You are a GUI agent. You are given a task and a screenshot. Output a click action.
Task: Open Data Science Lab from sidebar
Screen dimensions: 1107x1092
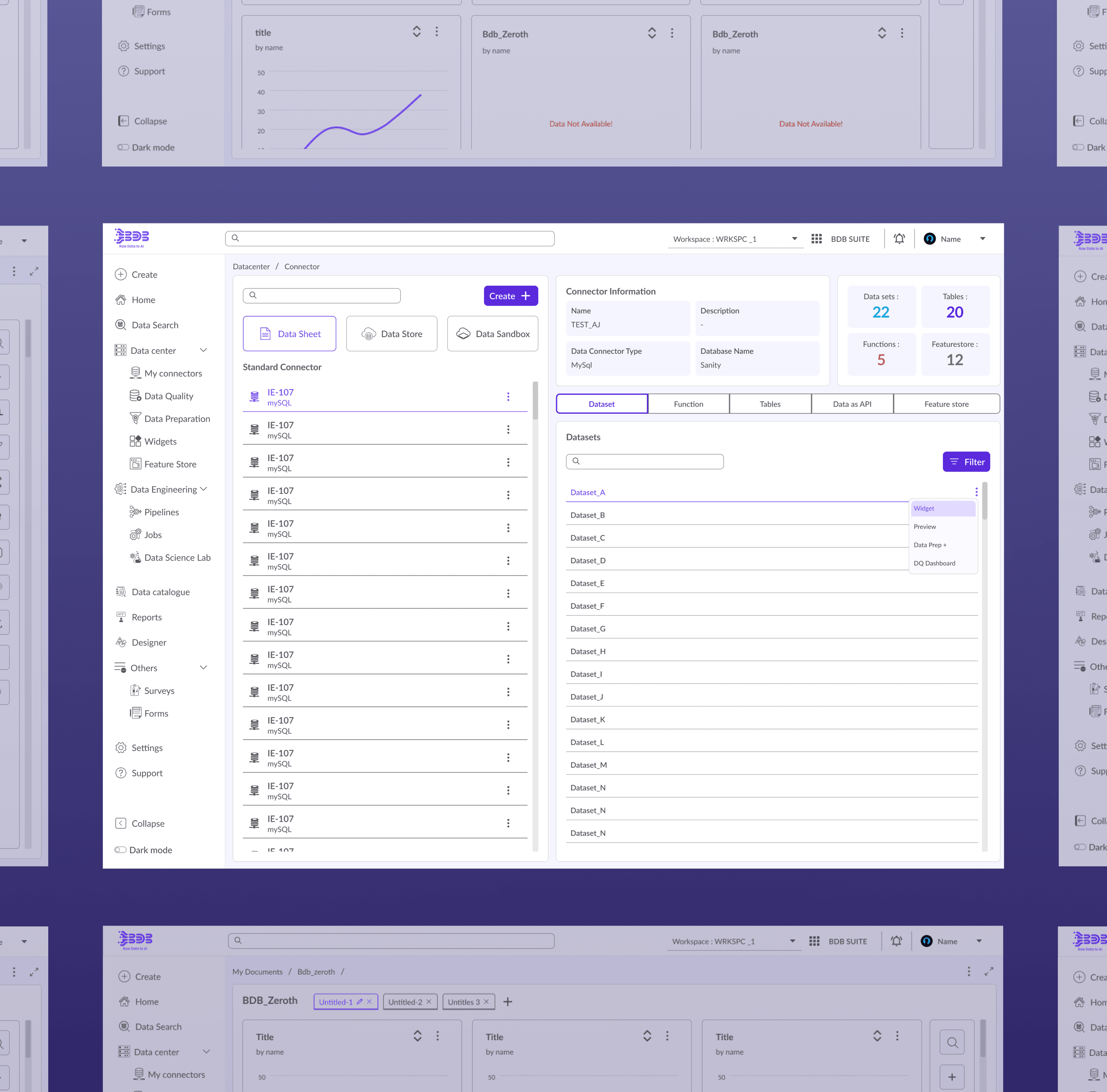[177, 557]
